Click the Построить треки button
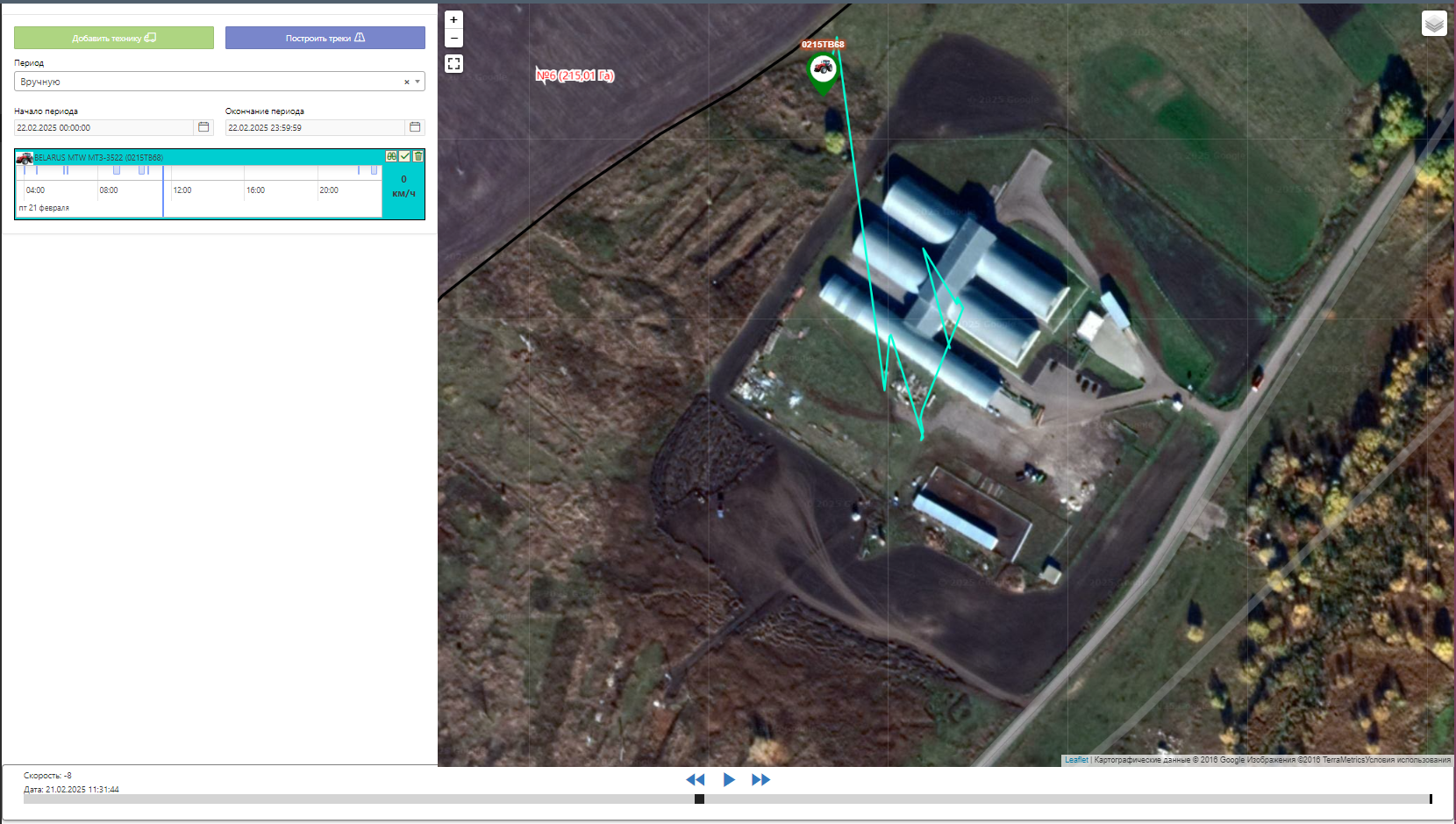This screenshot has width=1456, height=824. coord(325,38)
